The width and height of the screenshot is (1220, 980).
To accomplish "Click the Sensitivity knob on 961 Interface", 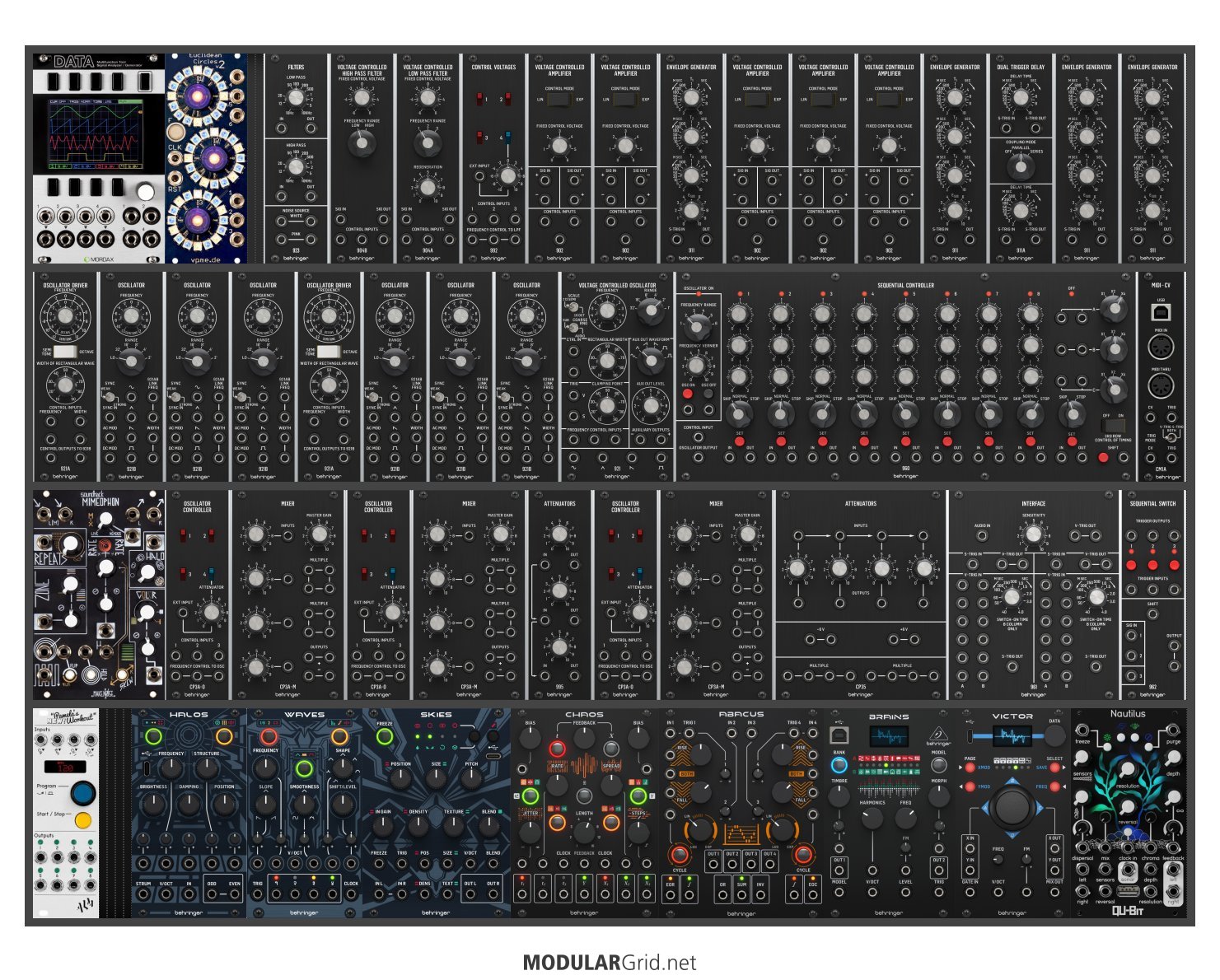I will [1033, 533].
